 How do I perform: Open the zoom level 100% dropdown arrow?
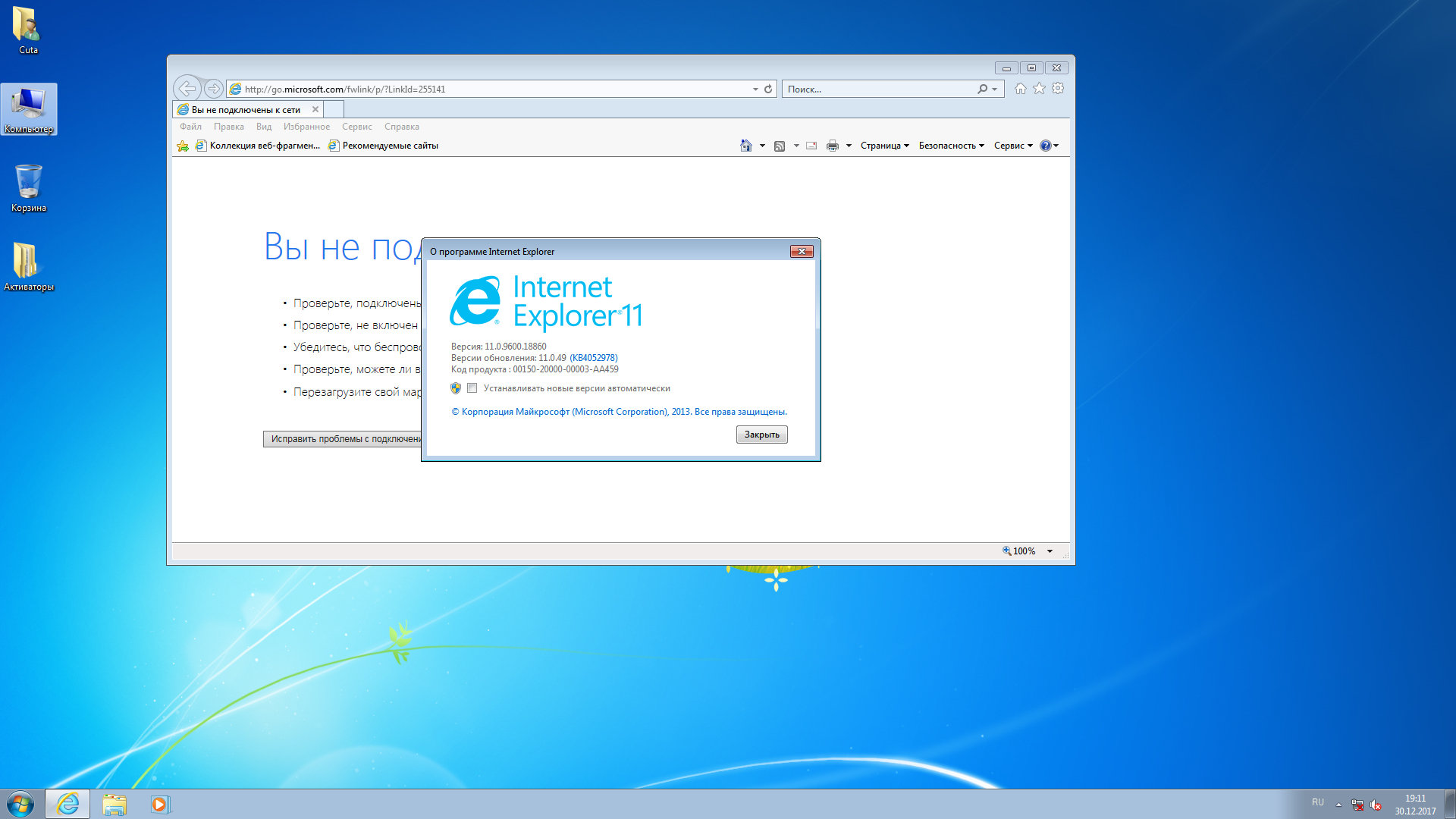pos(1050,551)
